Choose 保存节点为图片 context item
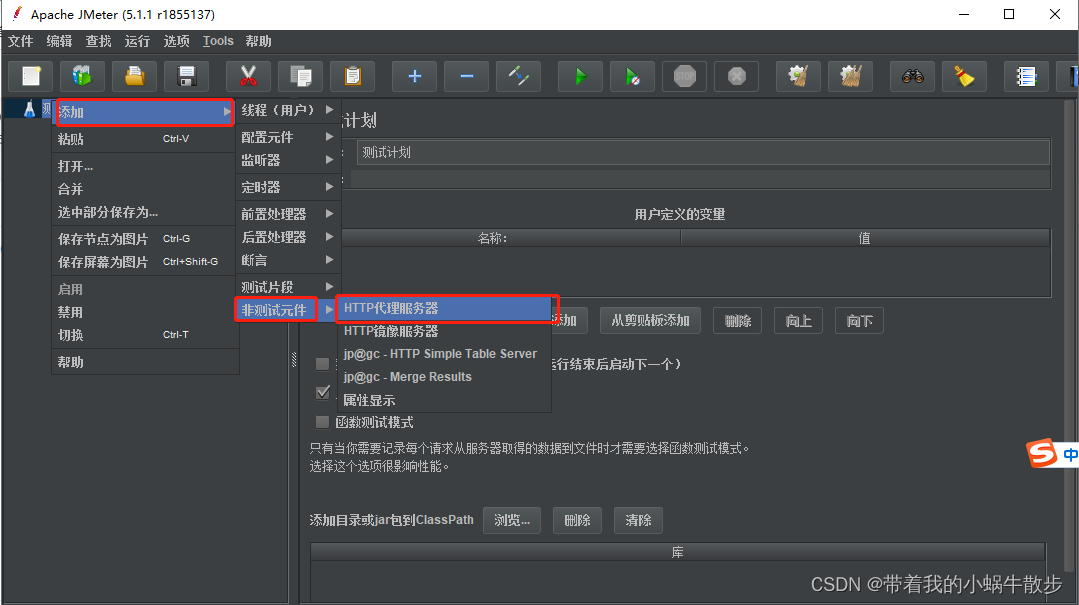The height and width of the screenshot is (605, 1079). (x=145, y=239)
